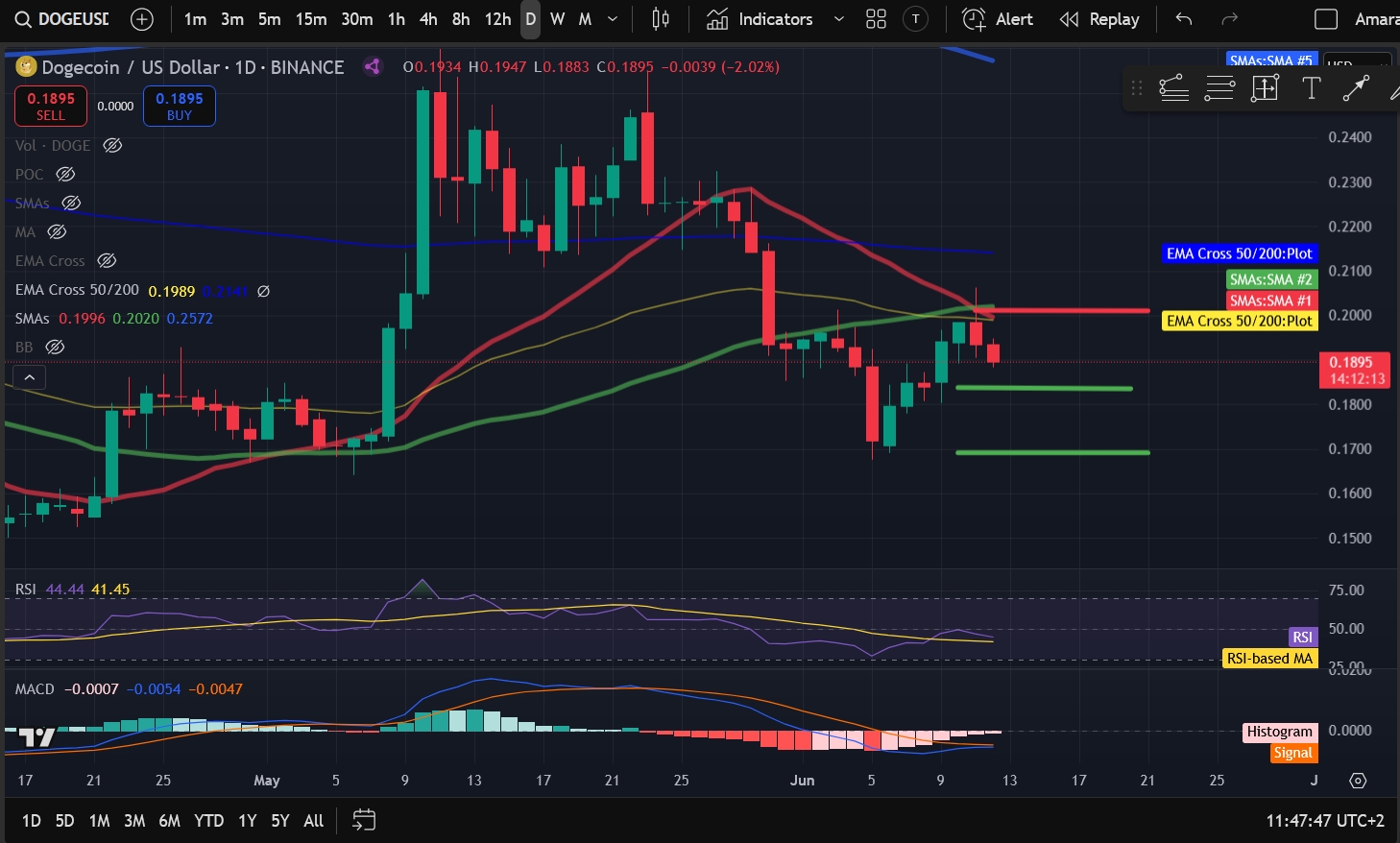Click the layout setup square icon
The width and height of the screenshot is (1400, 843).
(x=1326, y=19)
